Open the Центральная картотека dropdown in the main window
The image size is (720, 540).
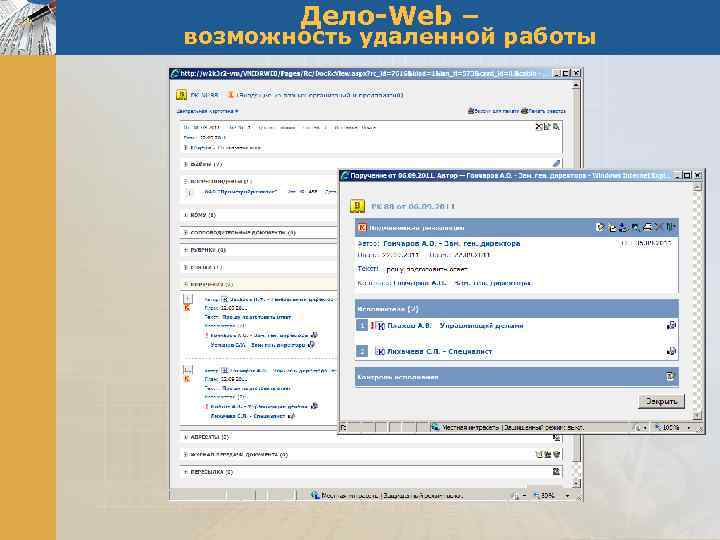[x=208, y=111]
